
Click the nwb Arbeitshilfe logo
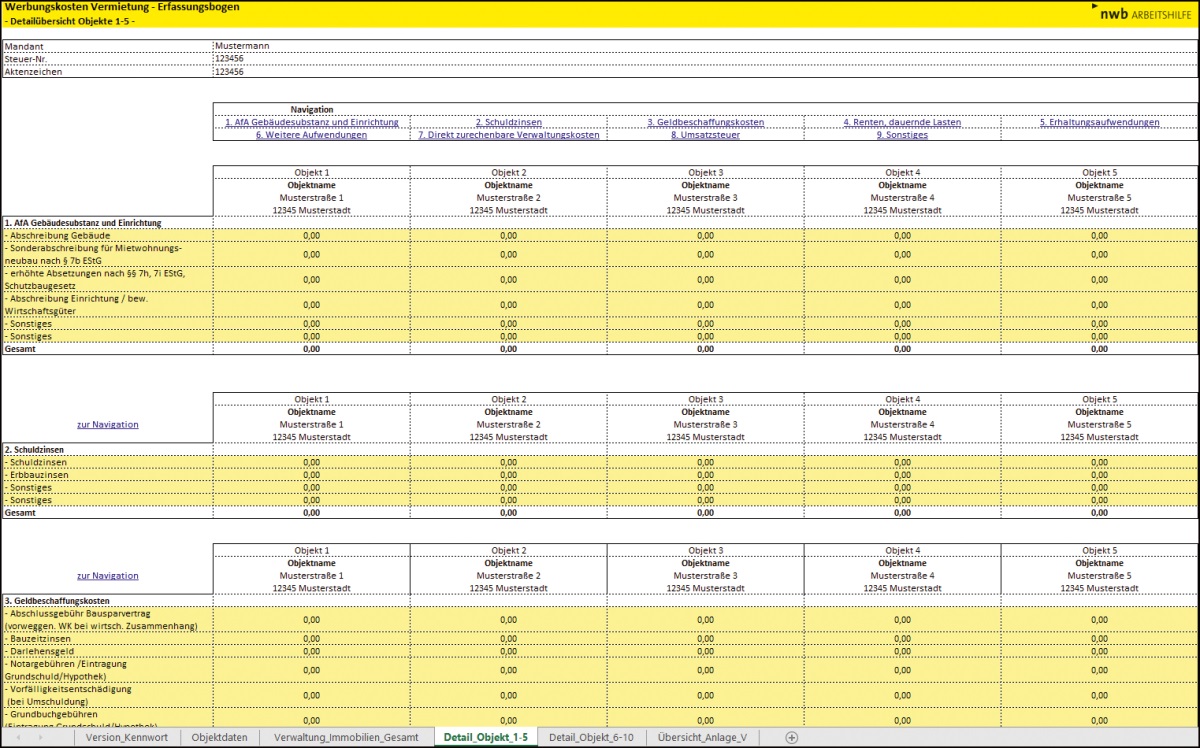tap(1142, 14)
